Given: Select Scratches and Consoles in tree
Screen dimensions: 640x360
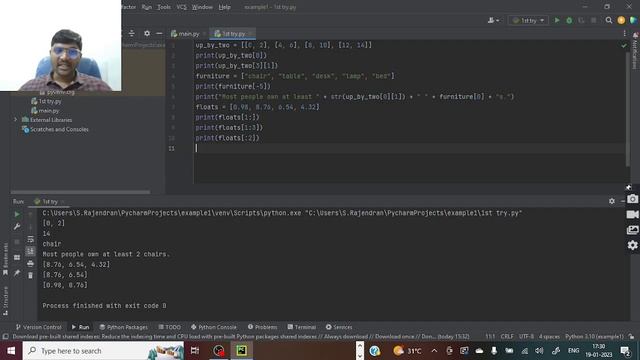Looking at the screenshot, I should pyautogui.click(x=55, y=129).
